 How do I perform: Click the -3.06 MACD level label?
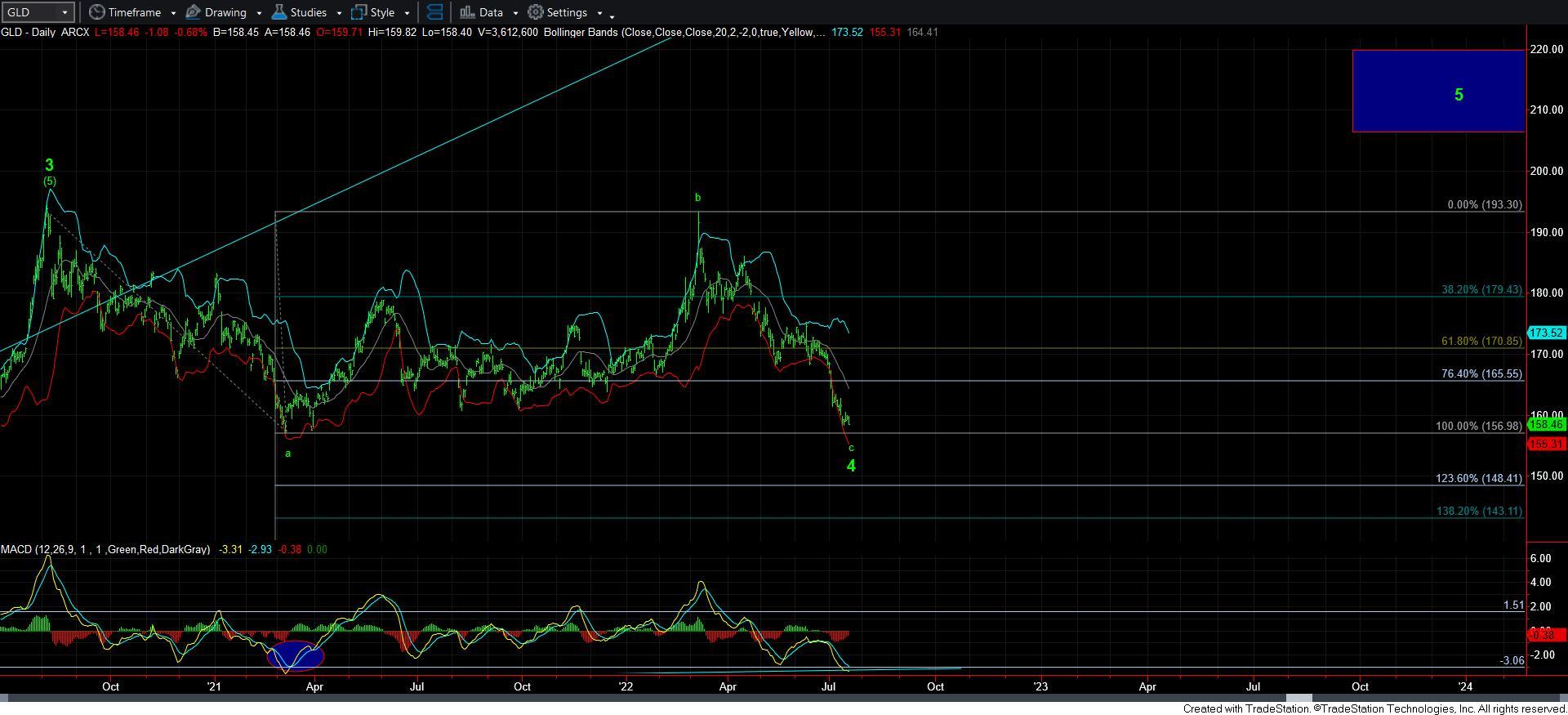1512,660
